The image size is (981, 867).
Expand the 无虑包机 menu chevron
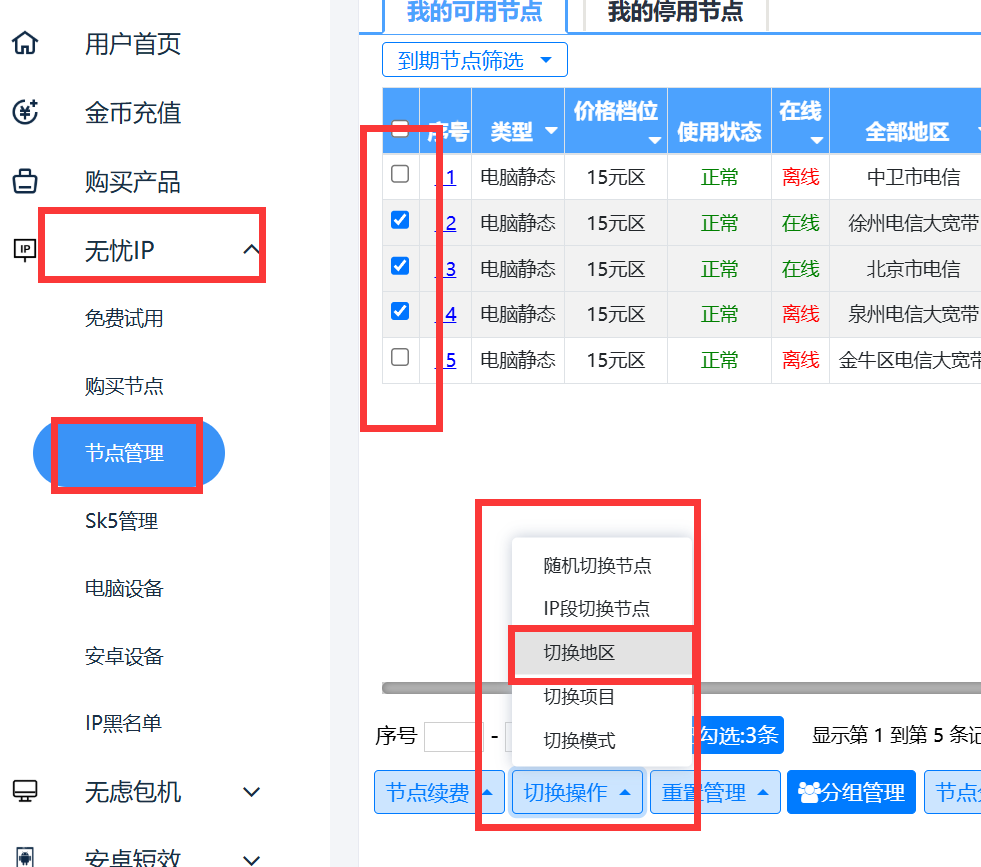coord(251,792)
